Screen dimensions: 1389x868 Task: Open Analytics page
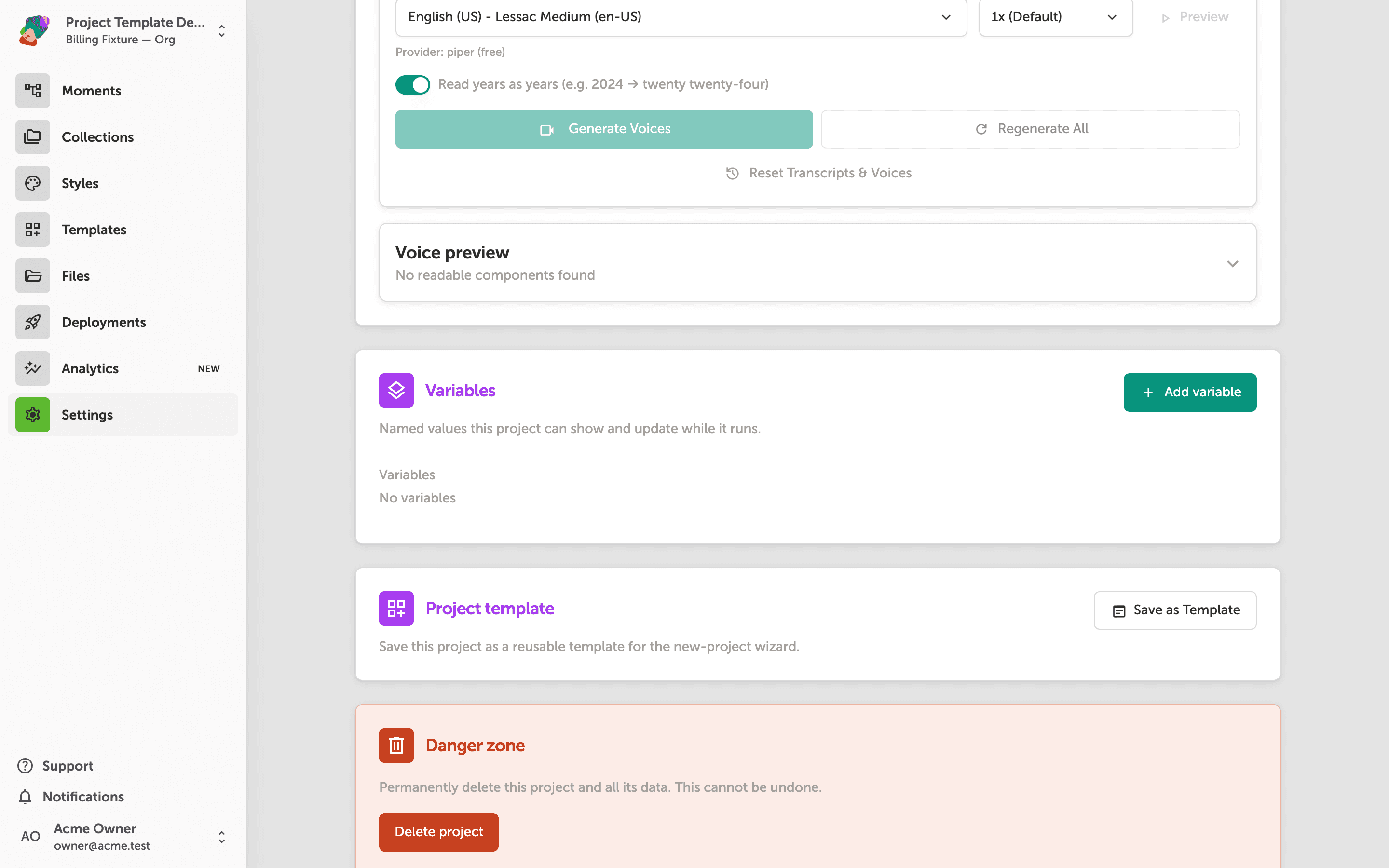(x=123, y=368)
